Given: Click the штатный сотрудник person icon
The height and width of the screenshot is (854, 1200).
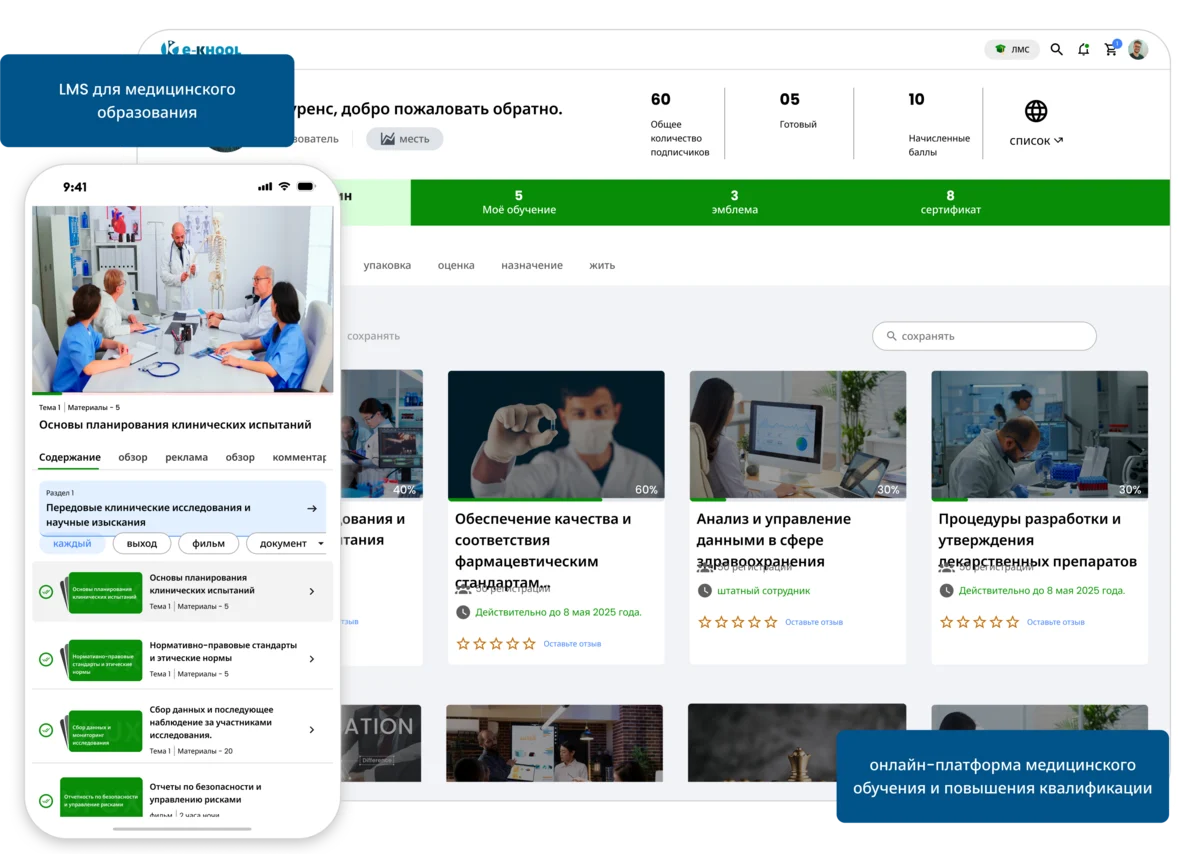Looking at the screenshot, I should tap(706, 592).
